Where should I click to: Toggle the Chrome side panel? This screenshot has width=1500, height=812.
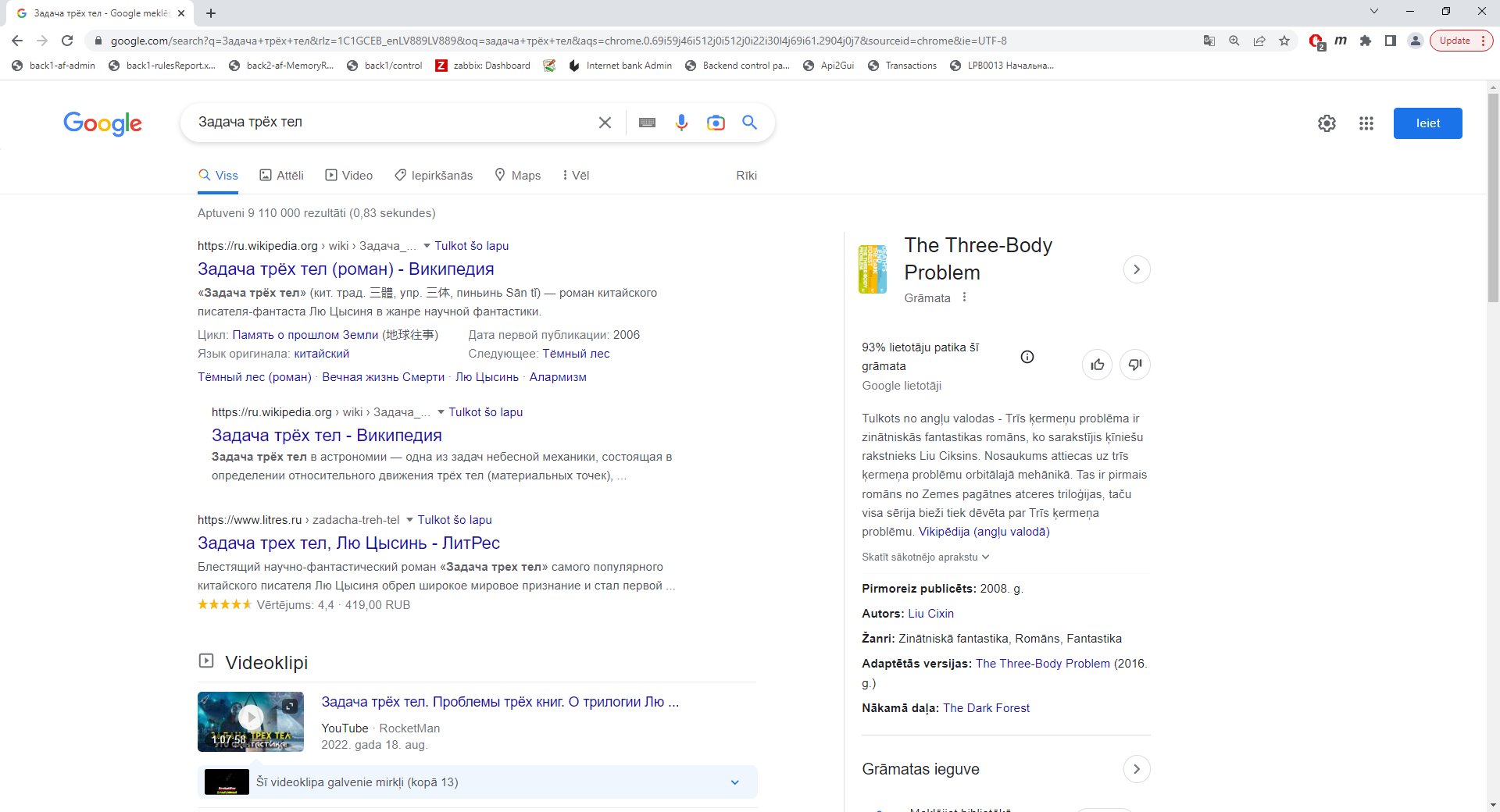1391,41
